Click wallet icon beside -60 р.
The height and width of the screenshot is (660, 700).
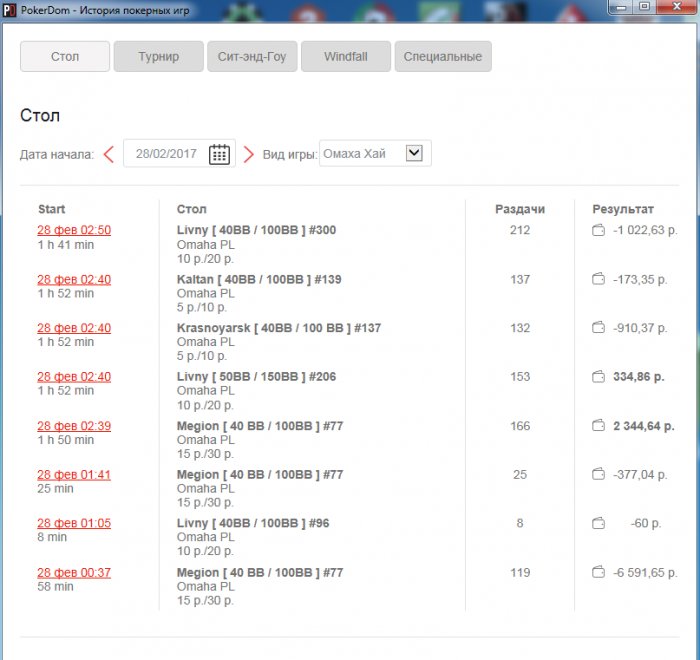tap(598, 523)
